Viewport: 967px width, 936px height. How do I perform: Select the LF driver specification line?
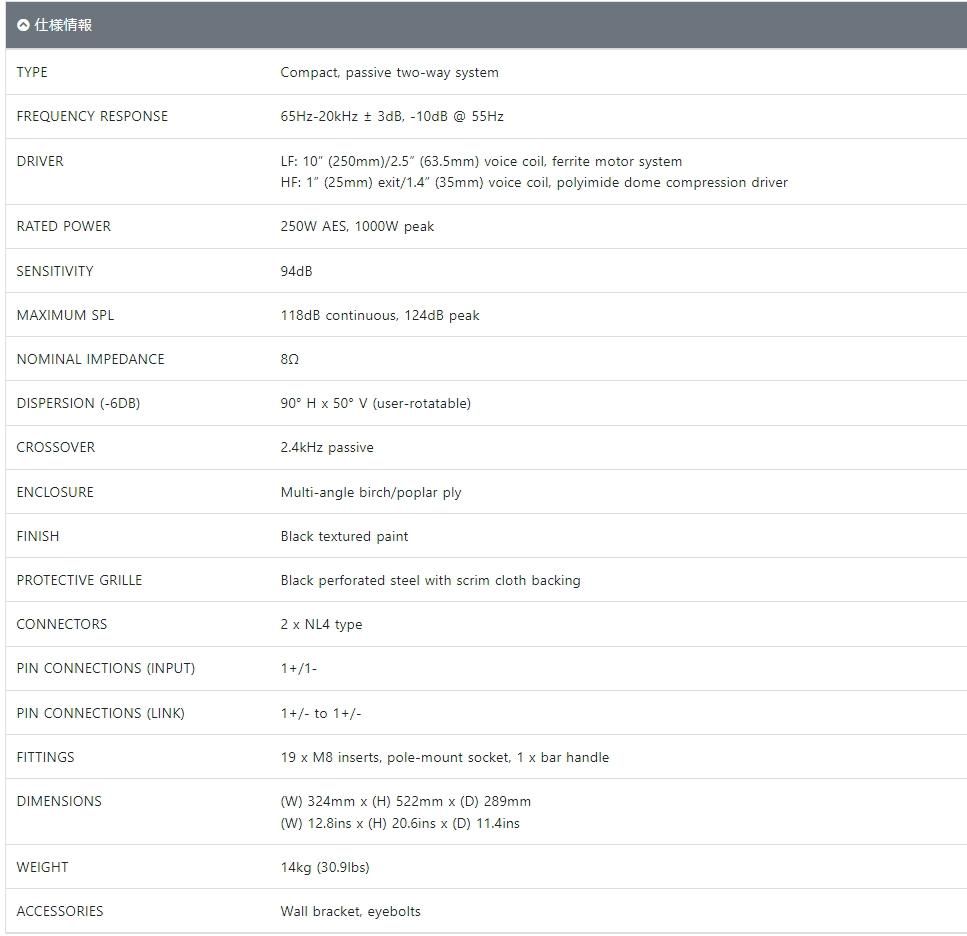(x=481, y=162)
